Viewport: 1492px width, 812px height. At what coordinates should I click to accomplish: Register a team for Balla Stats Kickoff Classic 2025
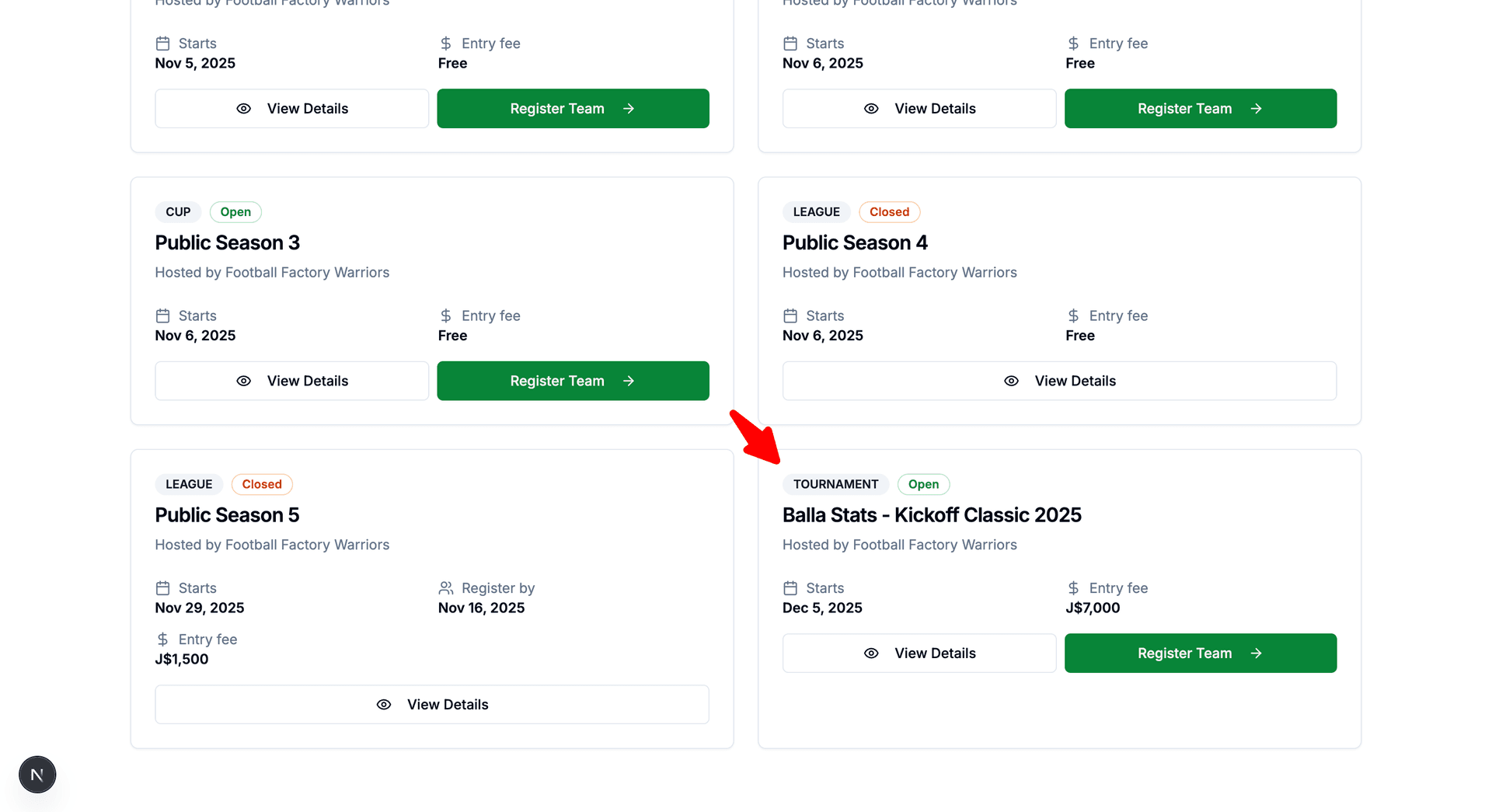click(x=1200, y=653)
